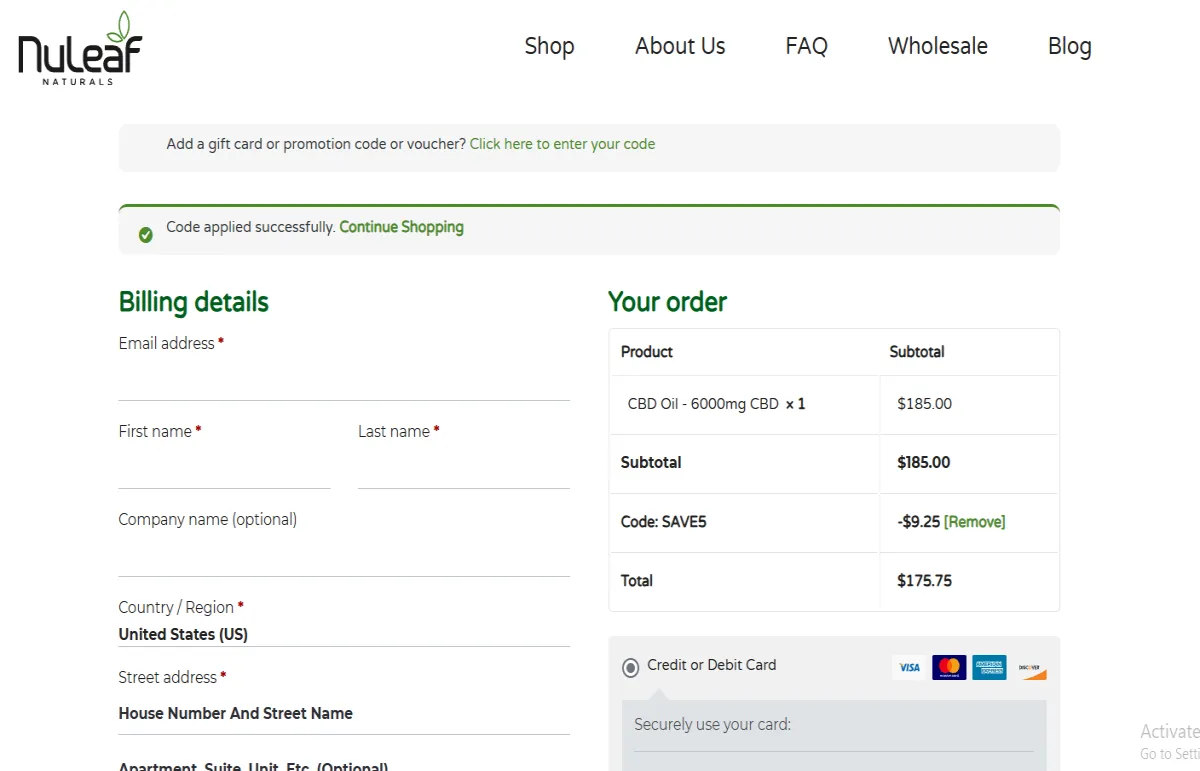Image resolution: width=1200 pixels, height=771 pixels.
Task: Open the About Us page
Action: [680, 46]
